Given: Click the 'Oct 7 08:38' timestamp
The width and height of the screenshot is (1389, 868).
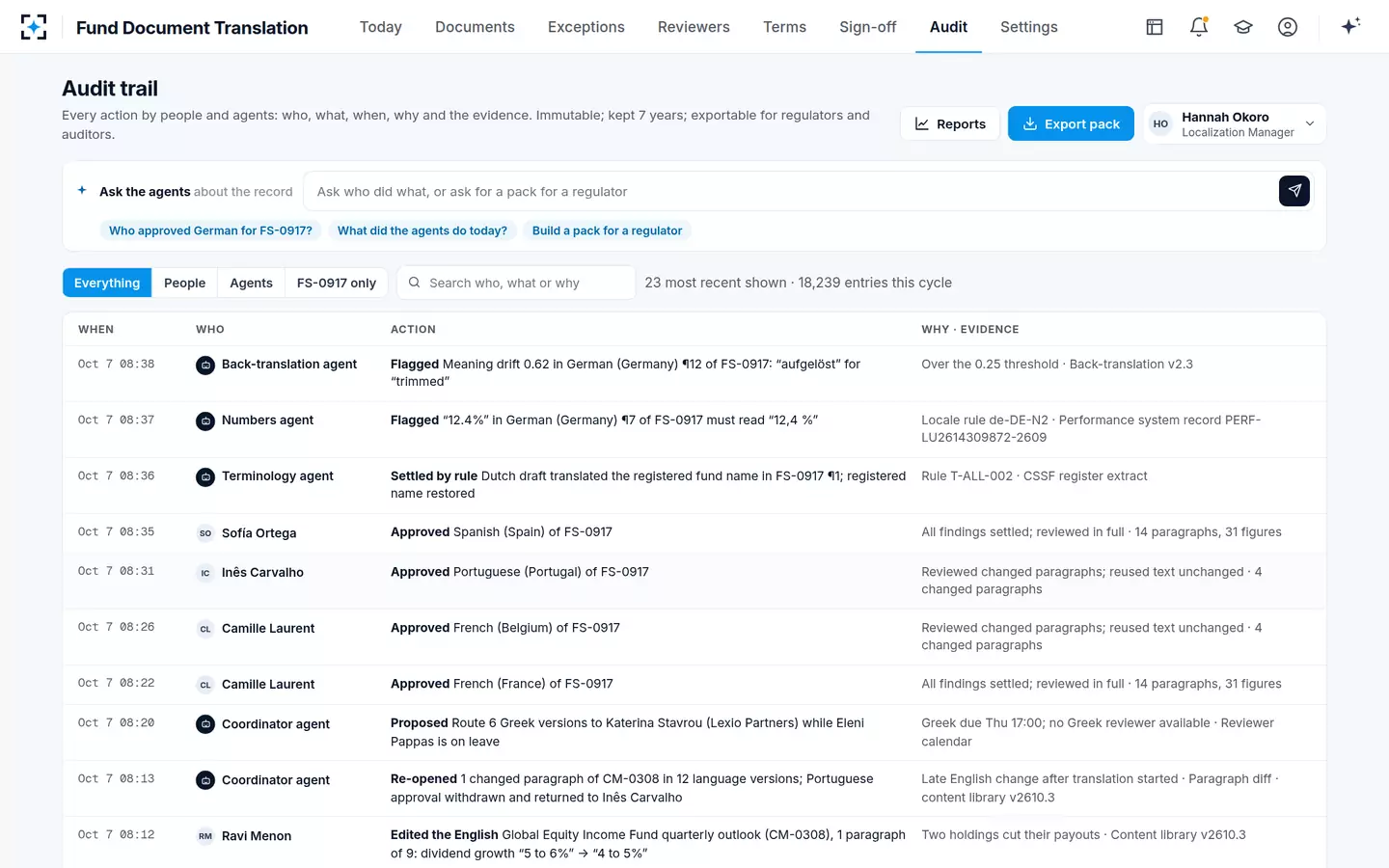Looking at the screenshot, I should (116, 364).
